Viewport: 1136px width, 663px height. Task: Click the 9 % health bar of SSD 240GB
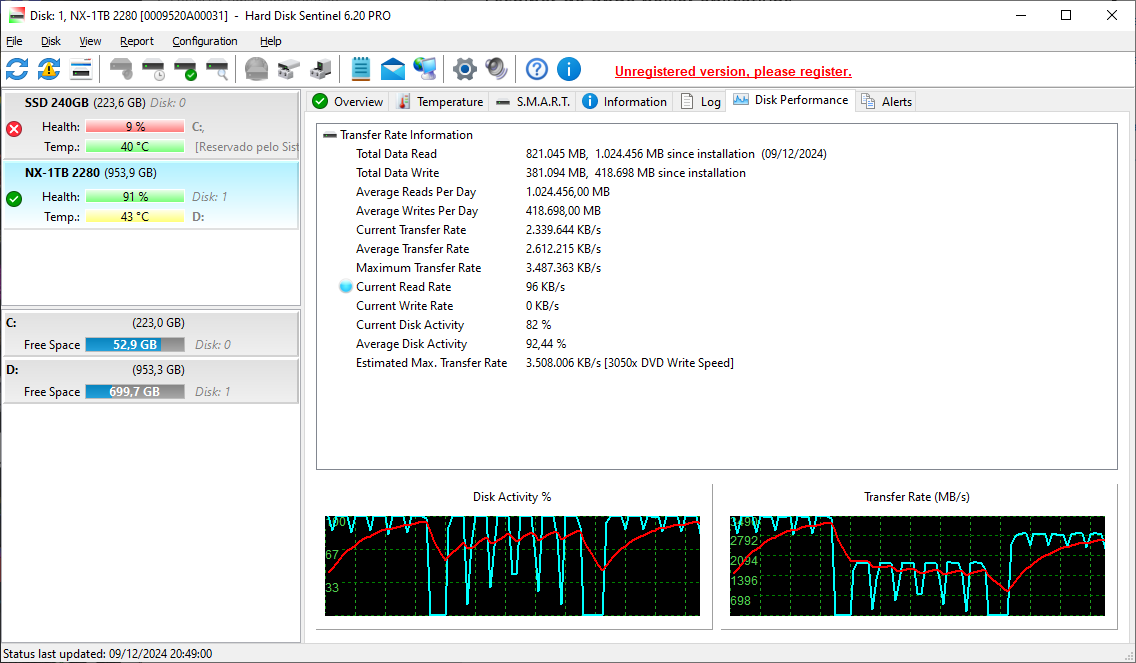point(135,127)
